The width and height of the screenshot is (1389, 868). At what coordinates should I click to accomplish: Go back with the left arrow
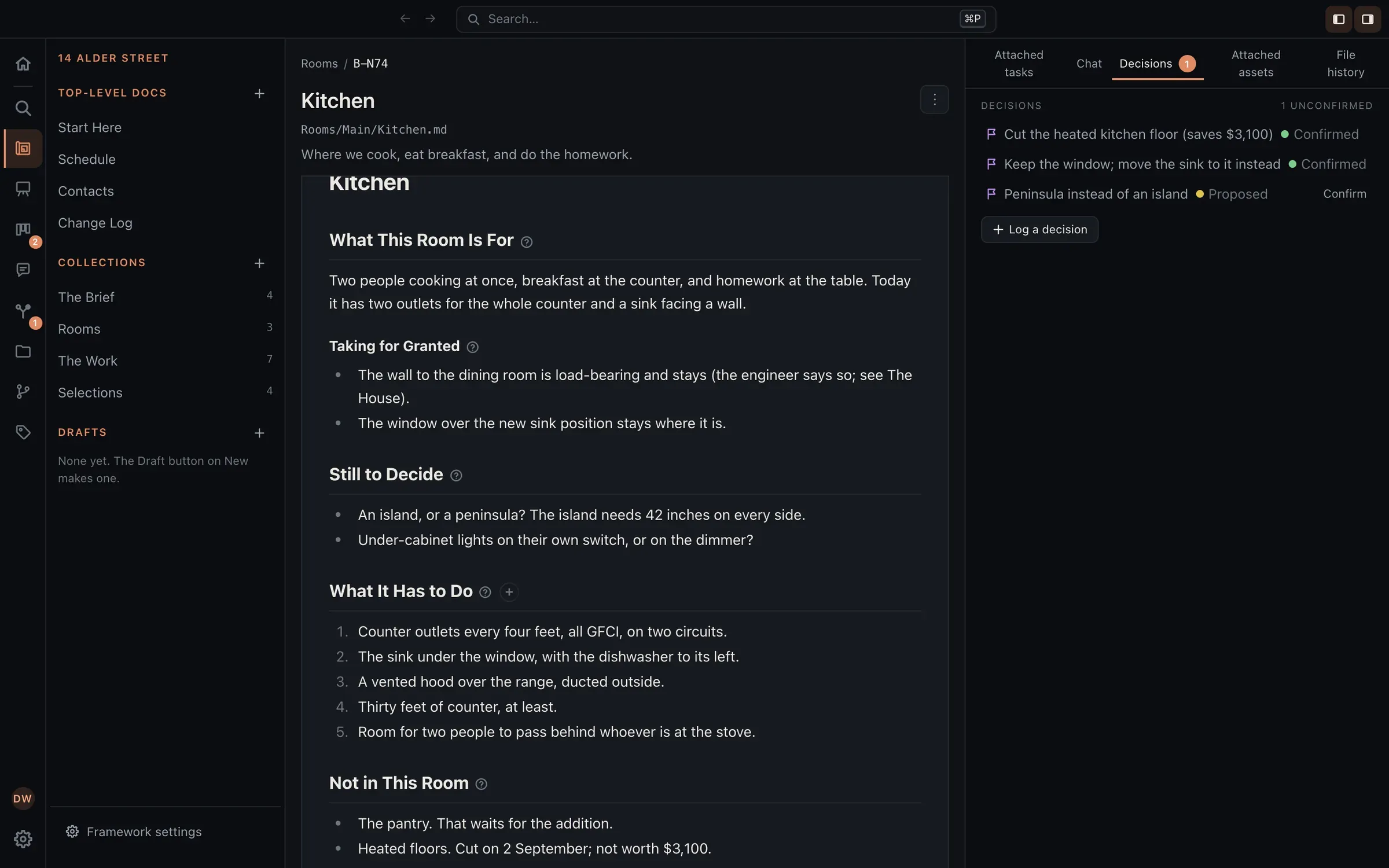pos(405,19)
